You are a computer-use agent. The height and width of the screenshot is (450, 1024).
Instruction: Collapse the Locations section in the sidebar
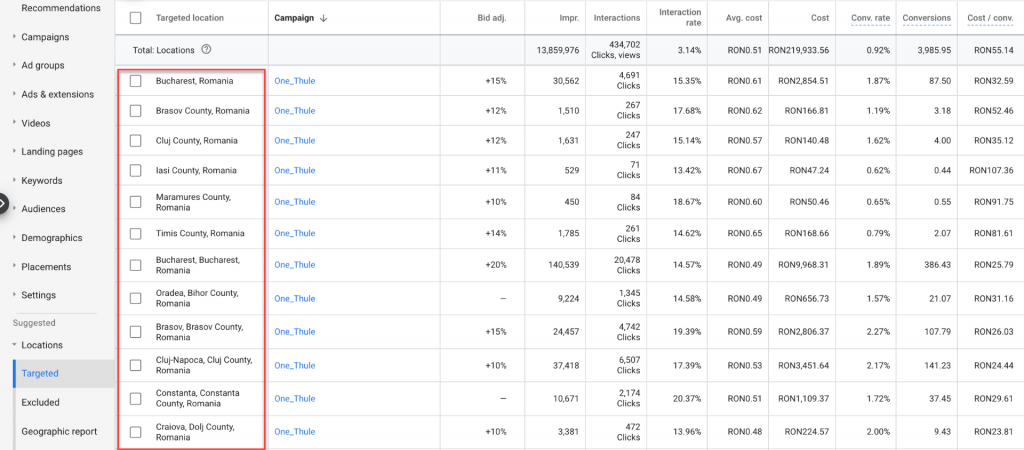click(41, 345)
